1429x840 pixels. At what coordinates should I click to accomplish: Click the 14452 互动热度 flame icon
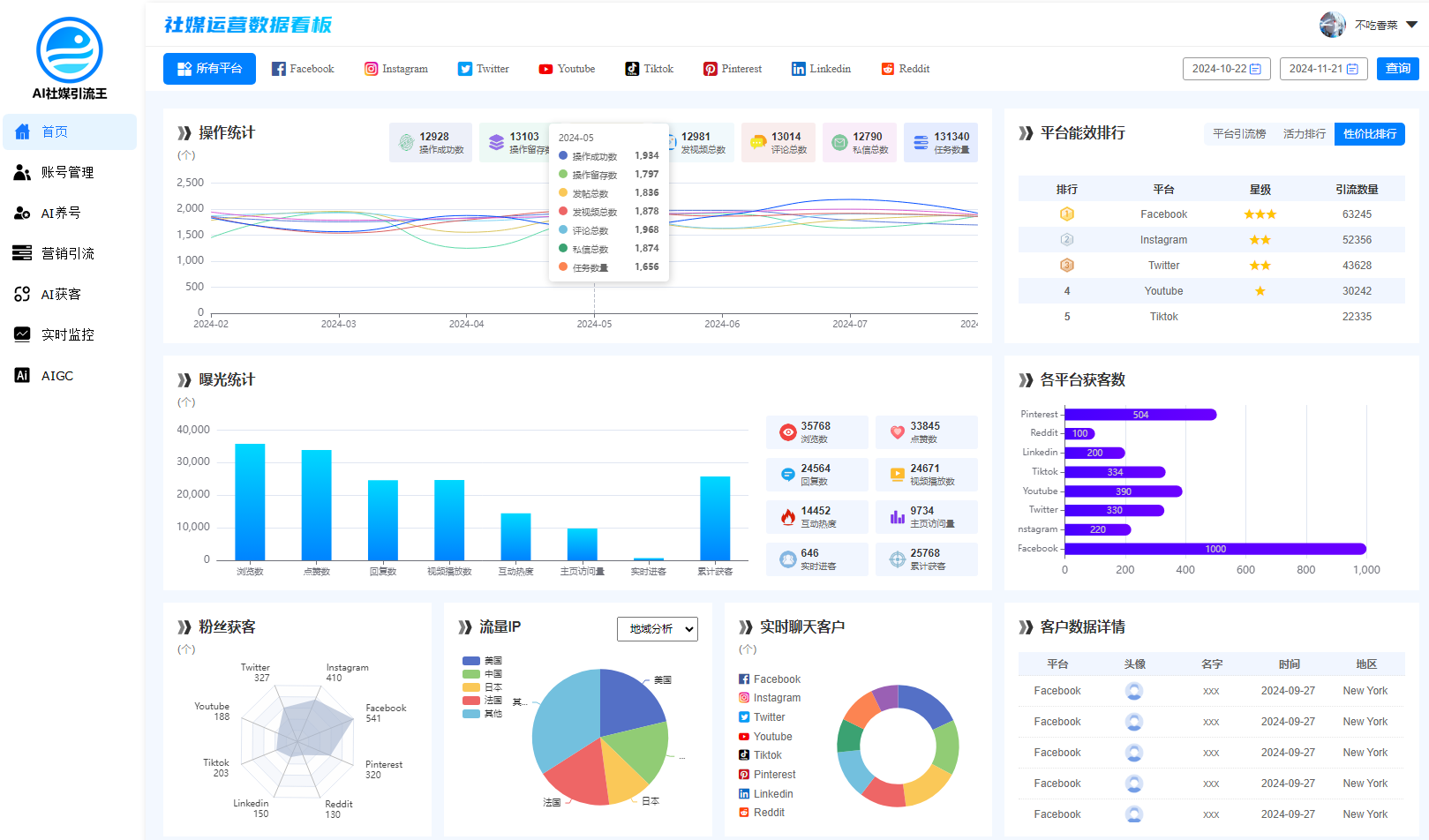(788, 517)
